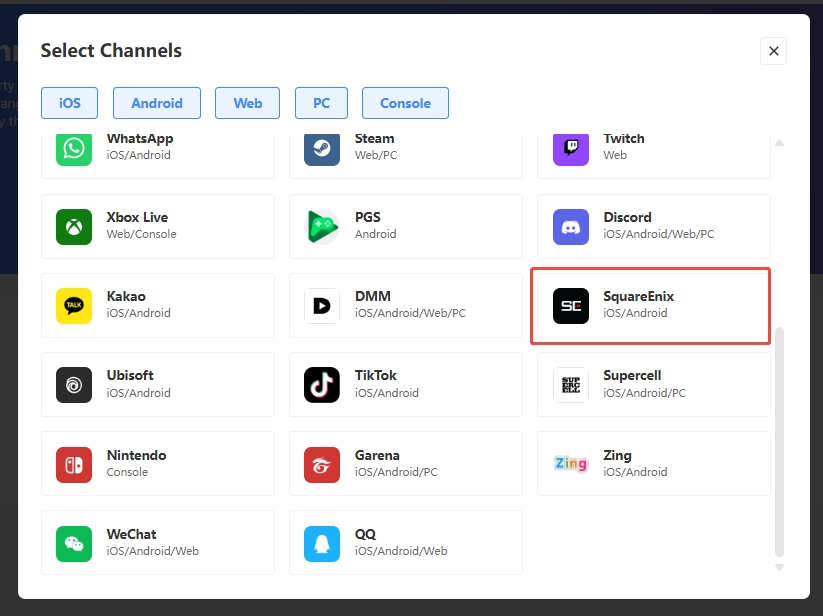823x616 pixels.
Task: Filter channels by PC platform
Action: [x=321, y=103]
